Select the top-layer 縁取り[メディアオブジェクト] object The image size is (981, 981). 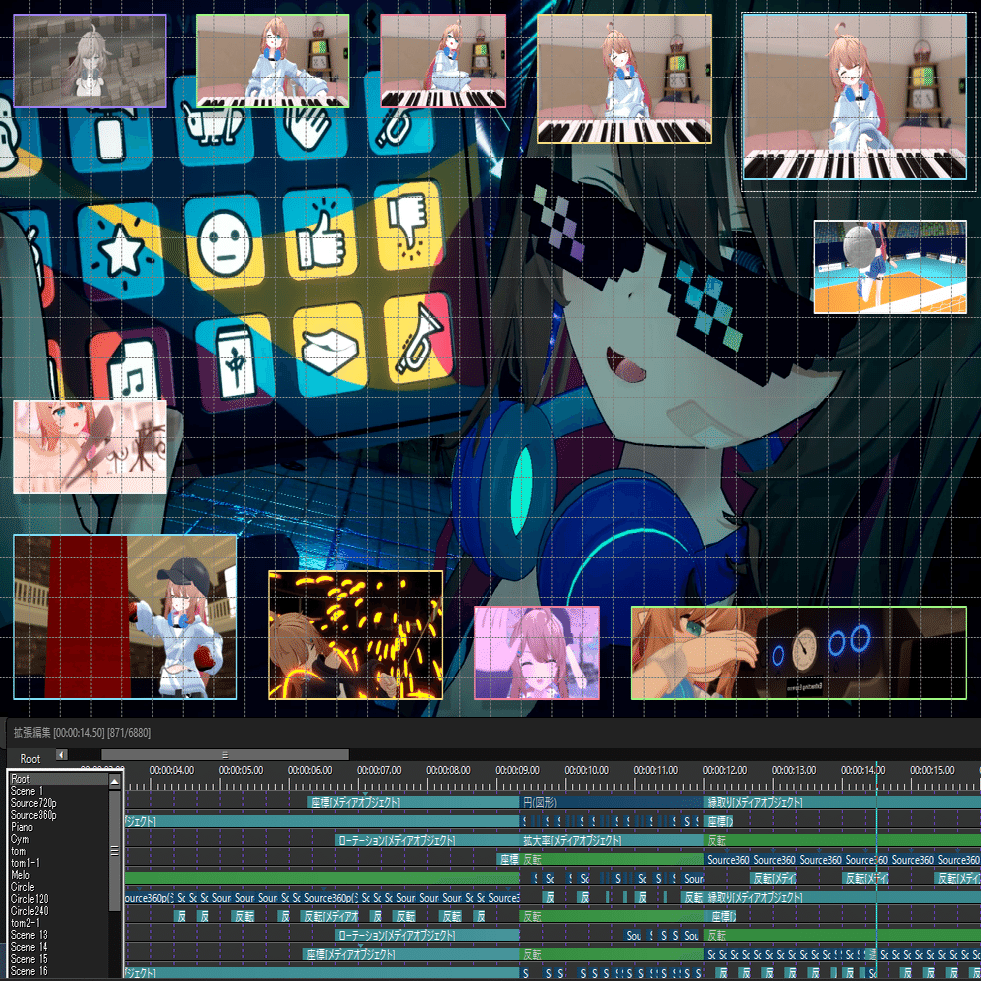click(842, 802)
